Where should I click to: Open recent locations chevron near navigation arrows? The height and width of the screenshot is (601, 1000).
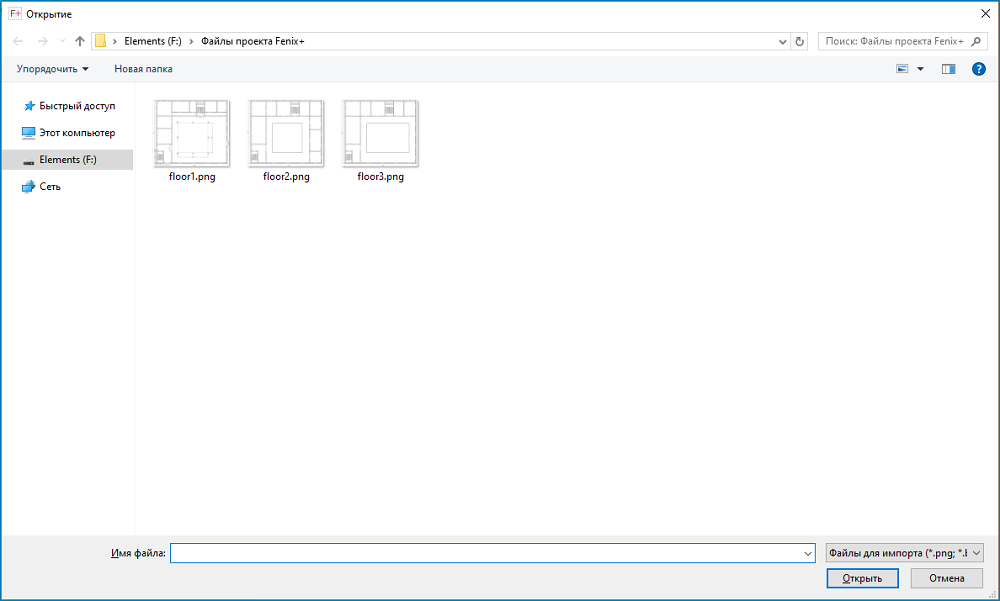pos(62,41)
